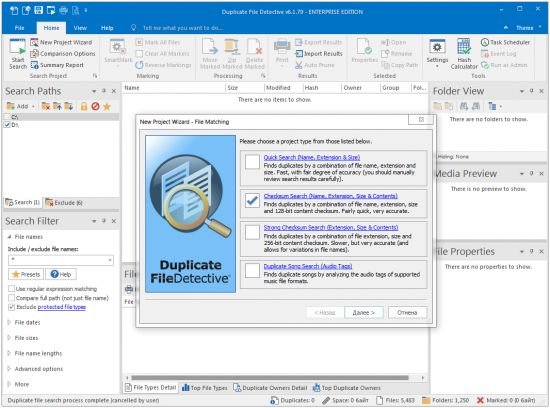This screenshot has width=550, height=408.
Task: Check the C:\ search path box
Action: point(7,116)
